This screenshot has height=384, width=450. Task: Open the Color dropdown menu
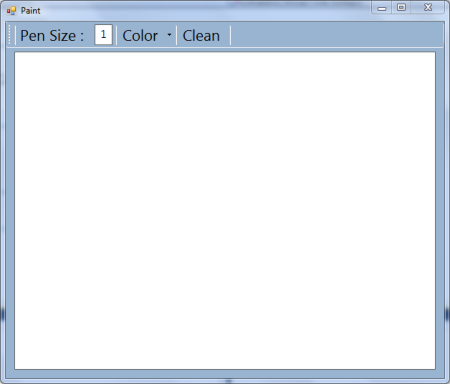pos(147,35)
